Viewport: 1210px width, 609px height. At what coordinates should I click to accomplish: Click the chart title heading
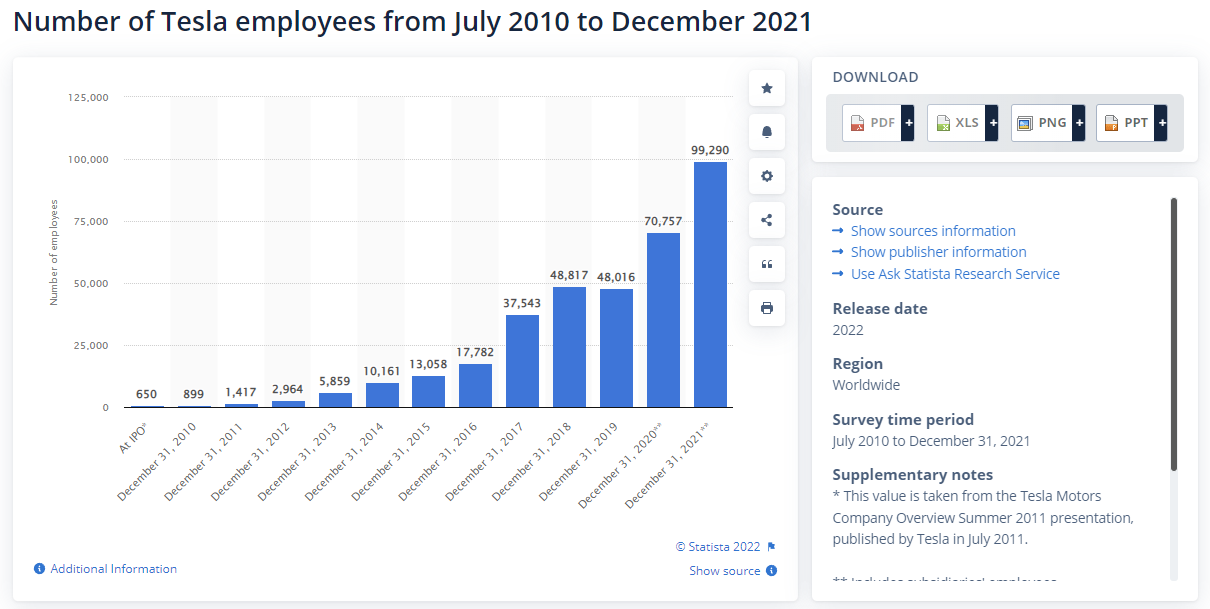(412, 22)
